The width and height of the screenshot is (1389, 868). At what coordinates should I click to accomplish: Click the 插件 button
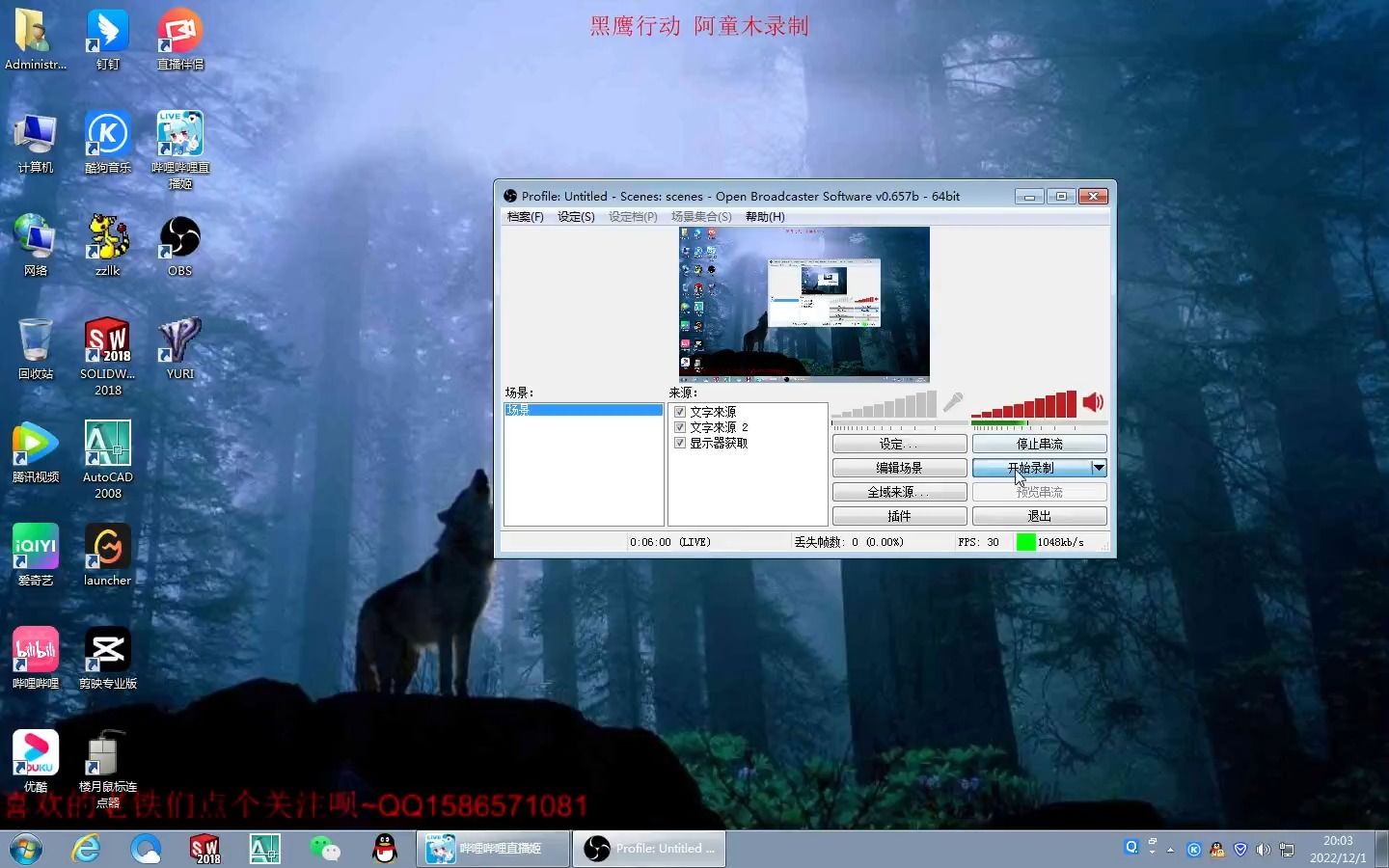[x=899, y=516]
